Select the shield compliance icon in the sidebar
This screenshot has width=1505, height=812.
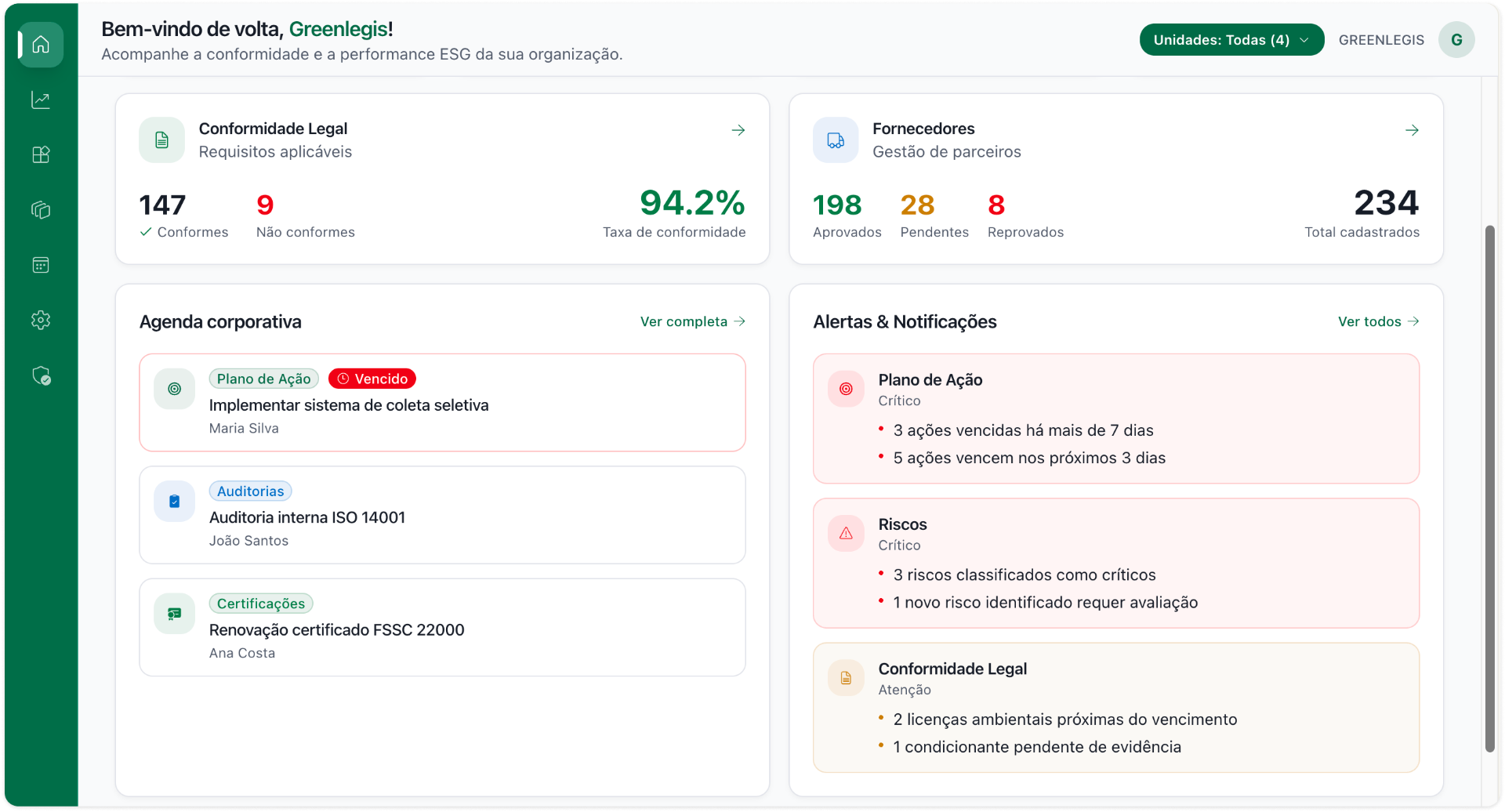coord(40,377)
